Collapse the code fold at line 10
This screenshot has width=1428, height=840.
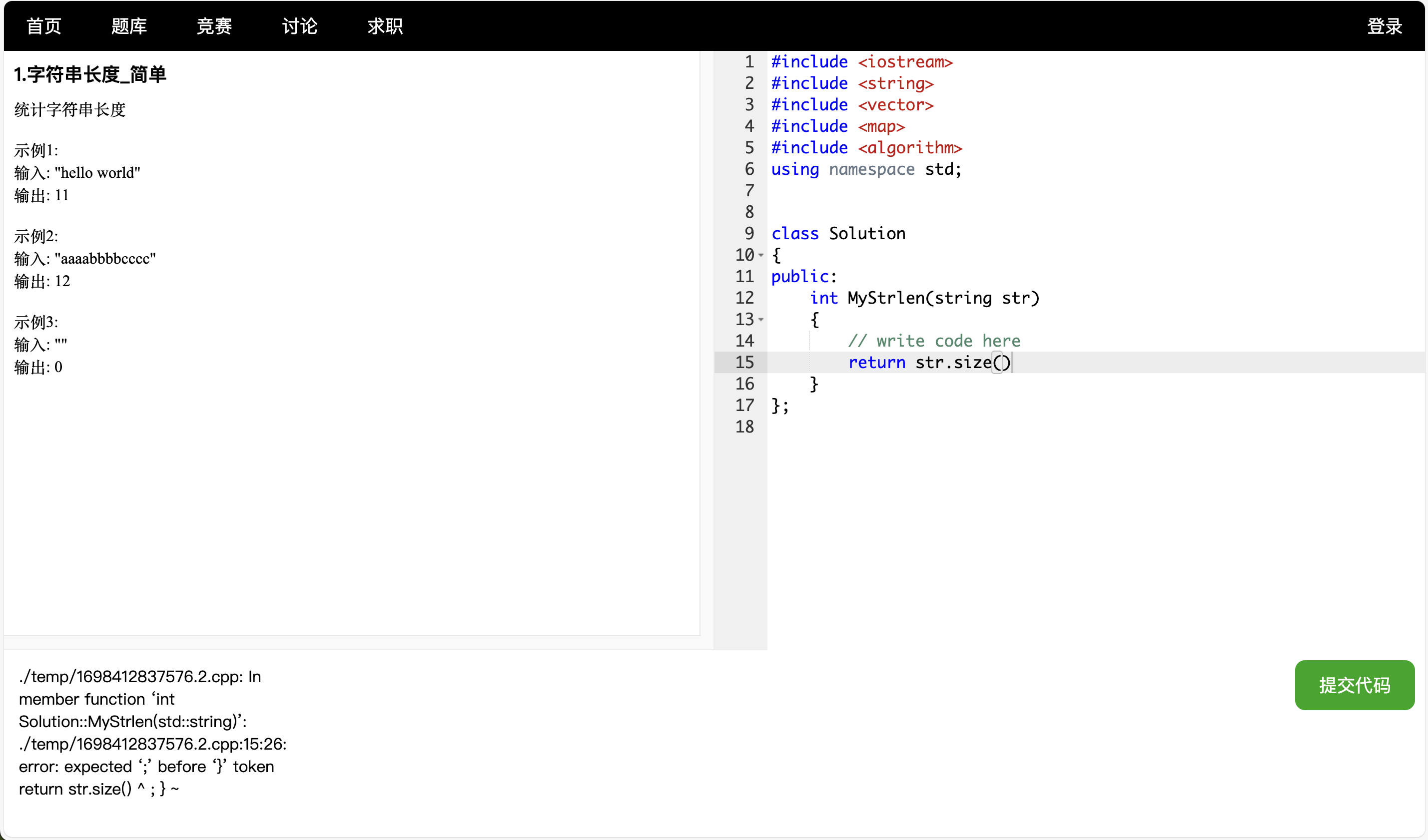[x=761, y=256]
